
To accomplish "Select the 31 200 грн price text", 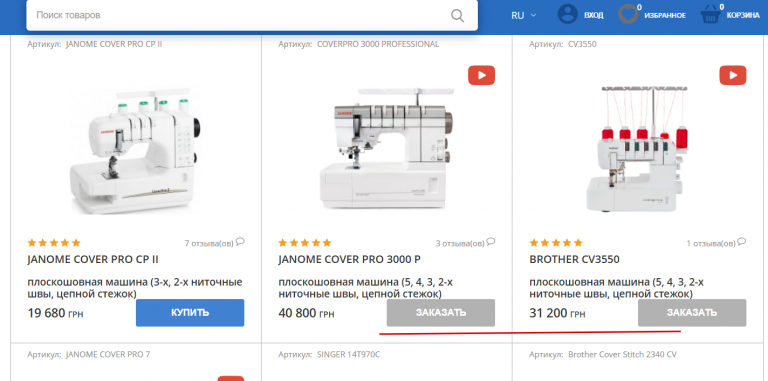I will 558,313.
